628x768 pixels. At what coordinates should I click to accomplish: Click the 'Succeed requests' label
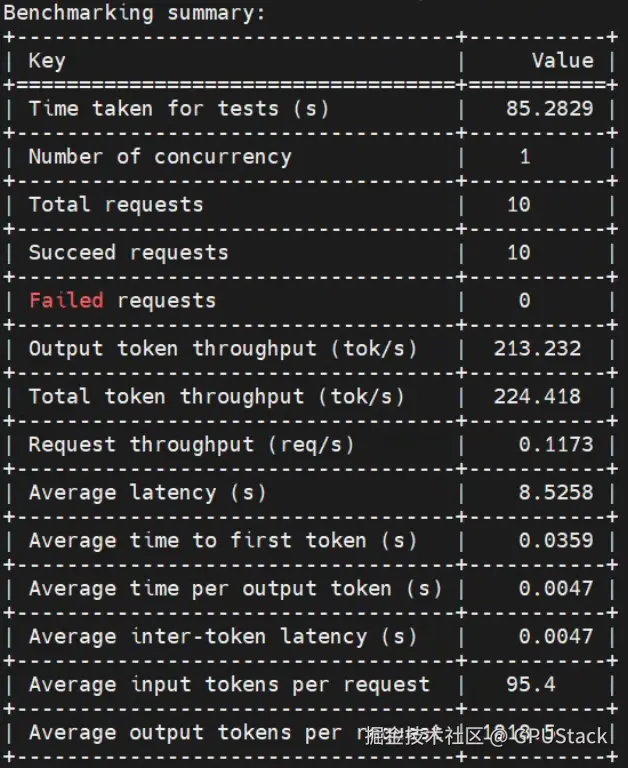coord(128,253)
